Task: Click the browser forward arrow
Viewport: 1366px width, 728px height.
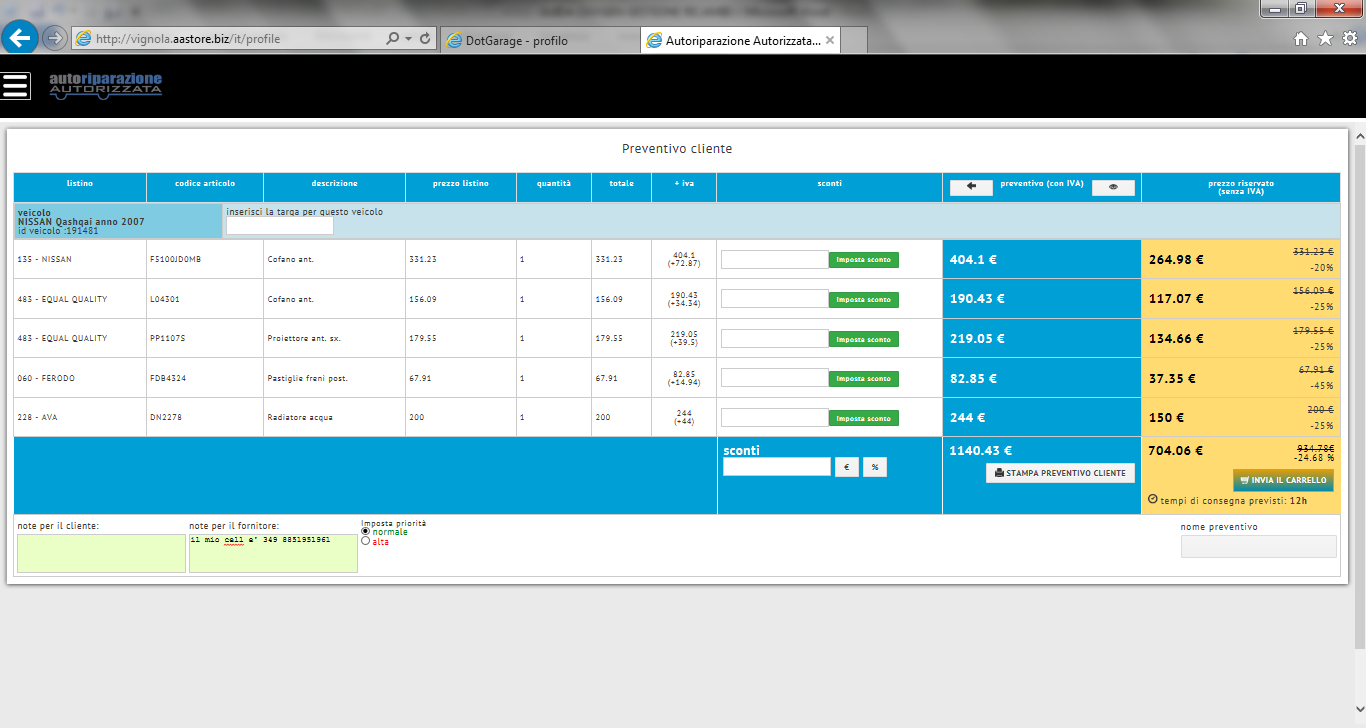Action: coord(54,38)
